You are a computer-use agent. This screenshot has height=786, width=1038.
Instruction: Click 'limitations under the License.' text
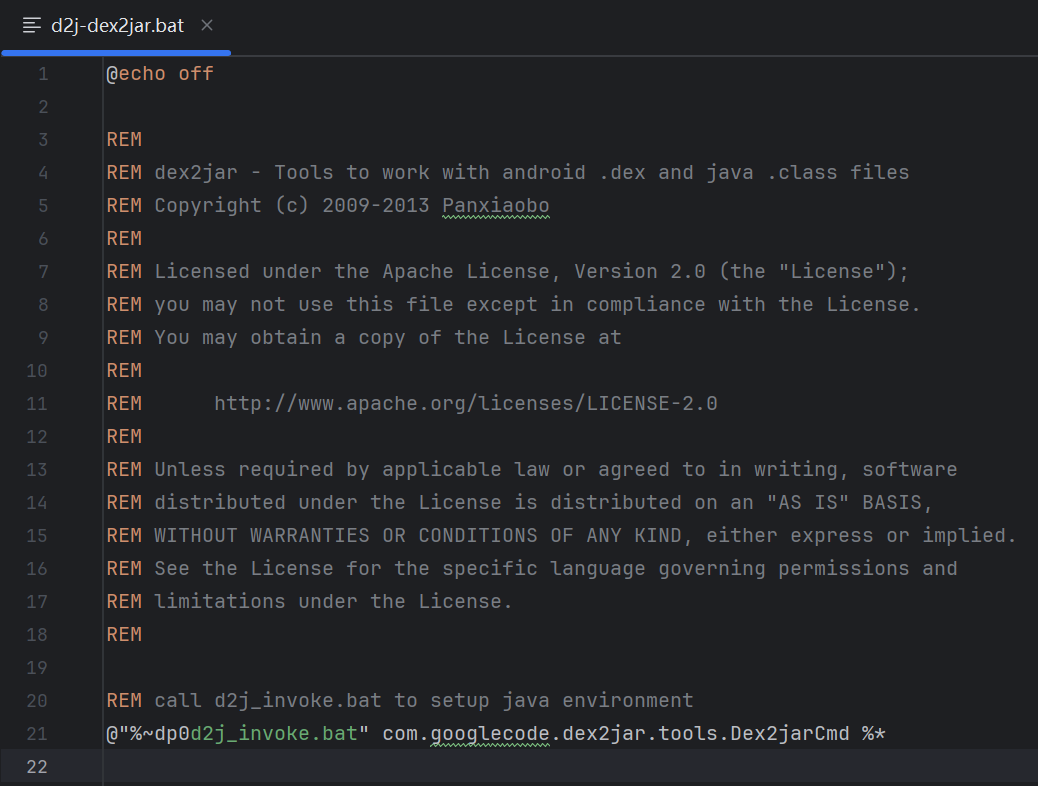coord(334,602)
